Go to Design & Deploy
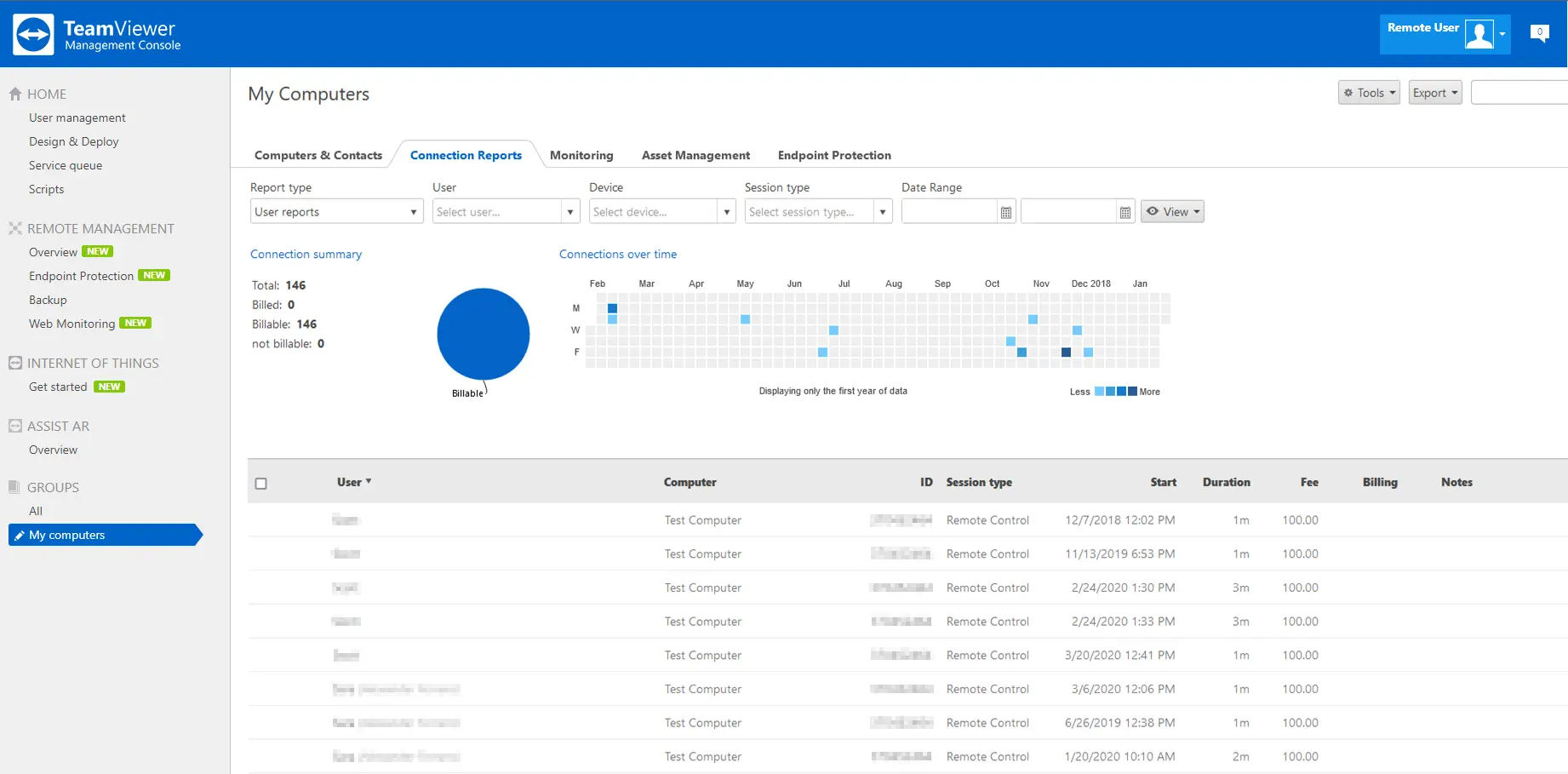This screenshot has height=774, width=1568. pyautogui.click(x=74, y=141)
